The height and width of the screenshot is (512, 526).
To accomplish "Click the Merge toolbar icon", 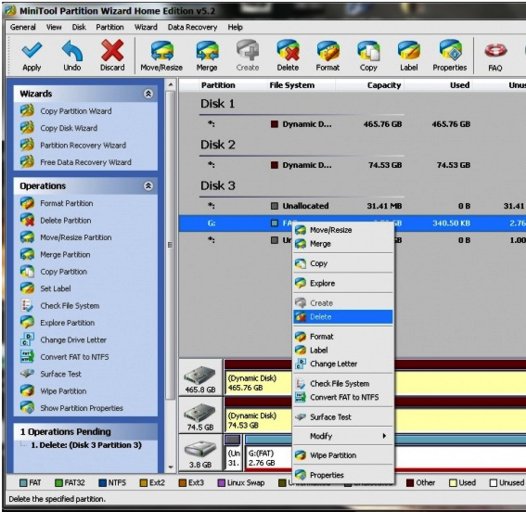I will click(x=207, y=56).
